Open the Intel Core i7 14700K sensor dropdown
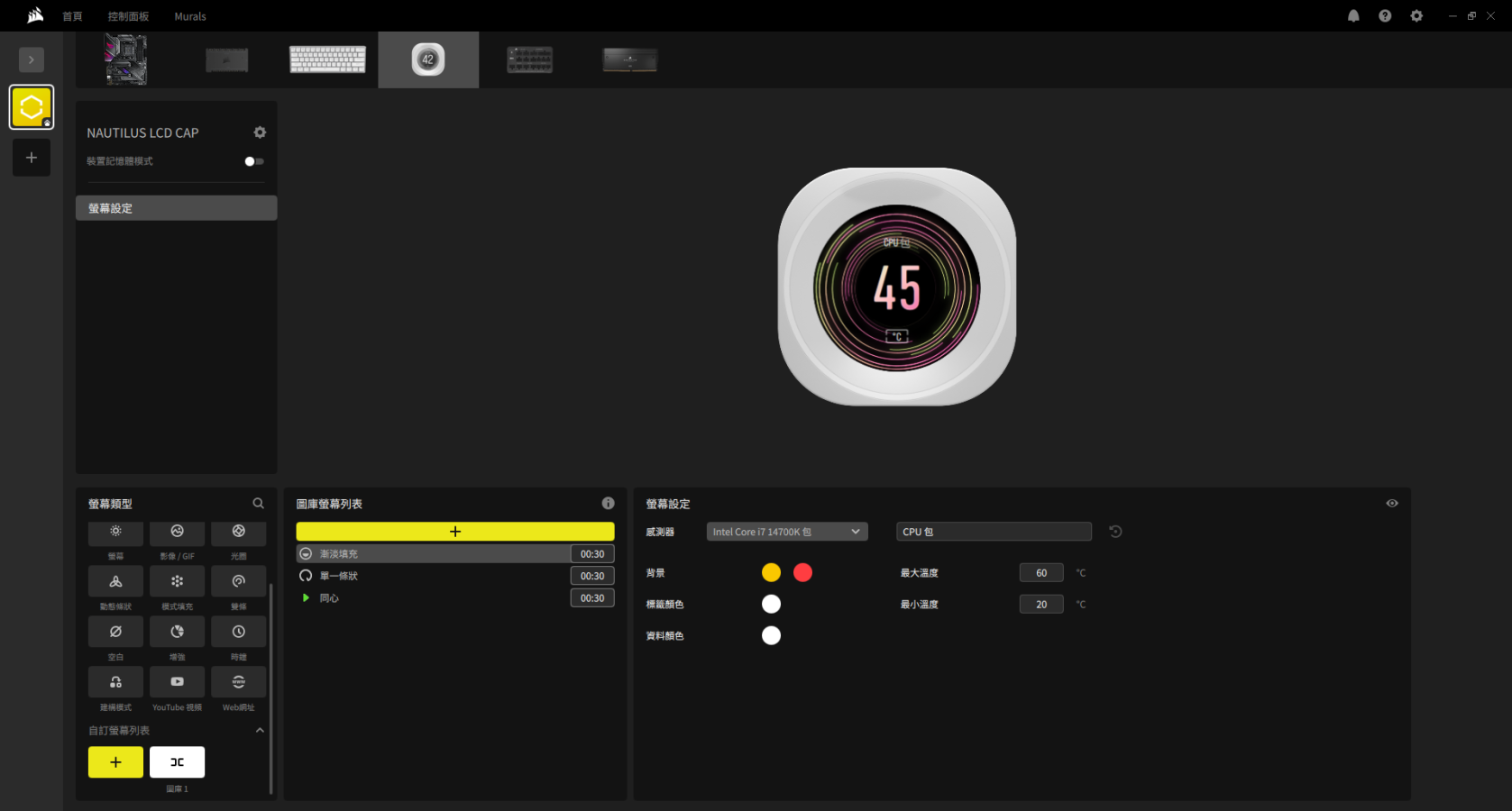Image resolution: width=1512 pixels, height=811 pixels. [786, 532]
